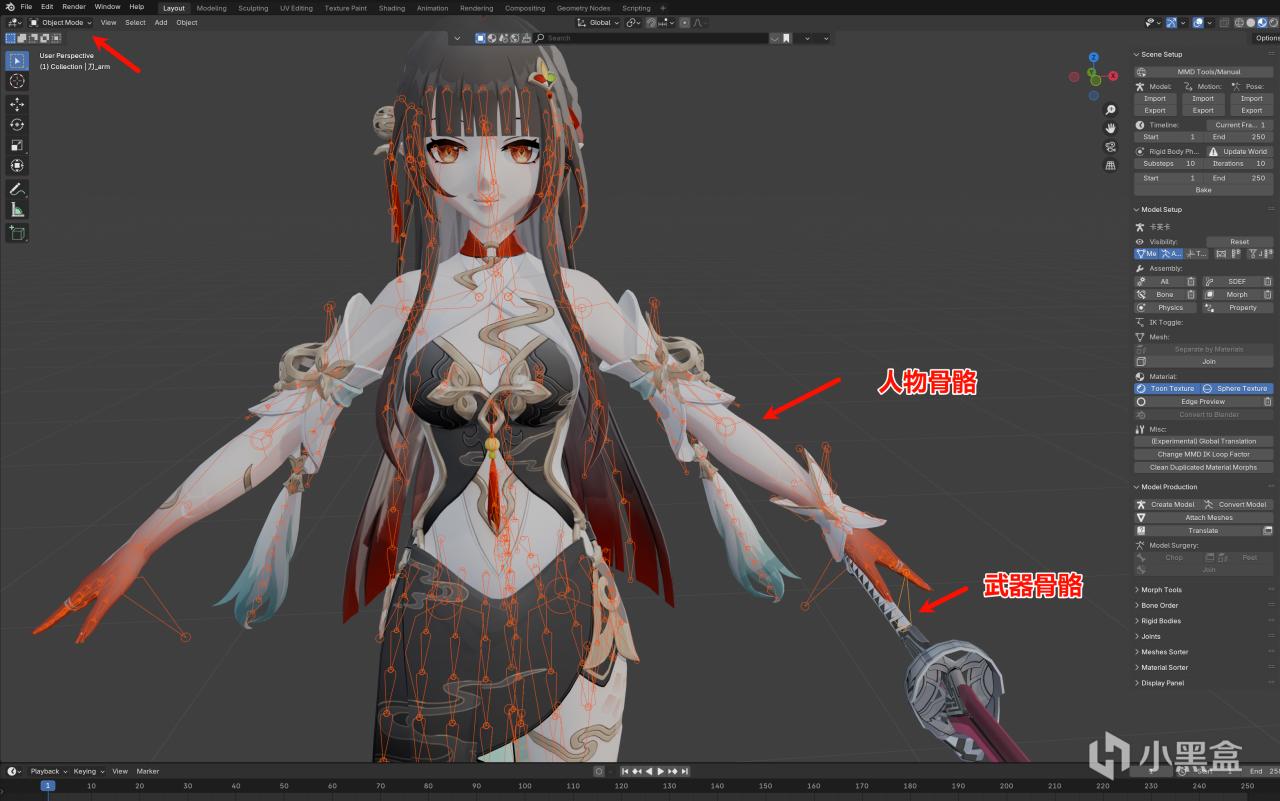Activate the Transform tool
Image resolution: width=1280 pixels, height=801 pixels.
coord(17,166)
